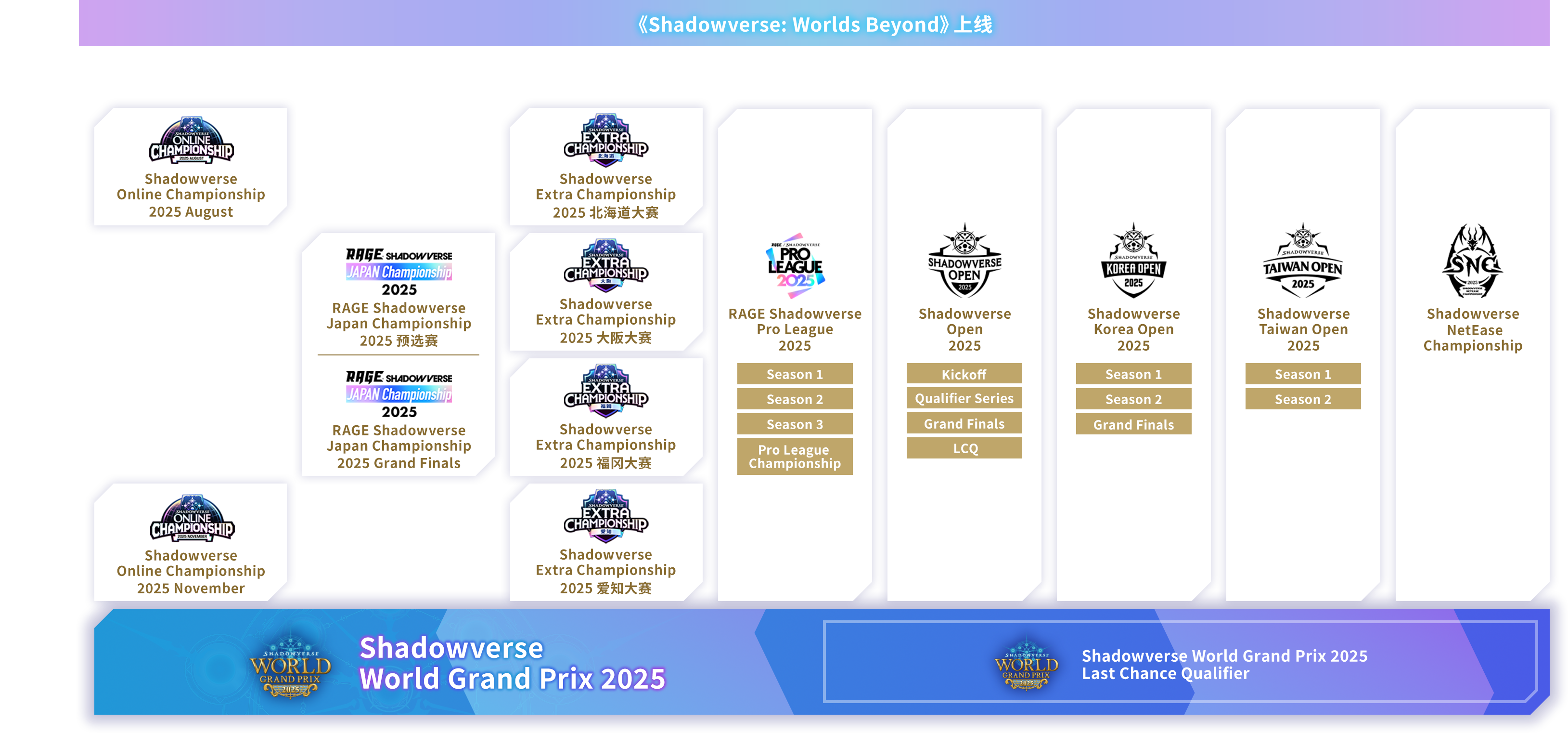Open Pro League Championship button
1568x733 pixels.
pos(795,457)
